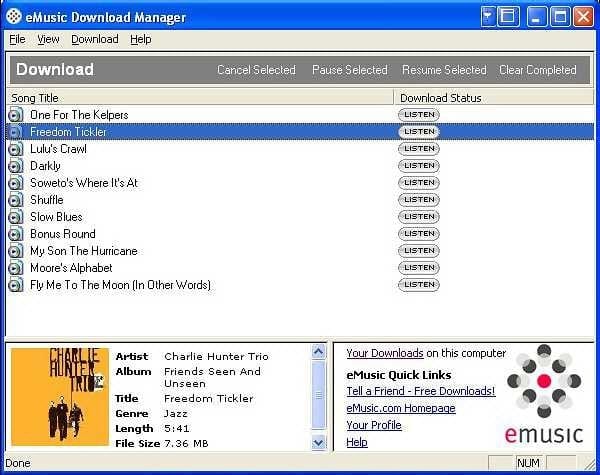600x475 pixels.
Task: Select the Moore's Alphabet song row
Action: [300, 268]
